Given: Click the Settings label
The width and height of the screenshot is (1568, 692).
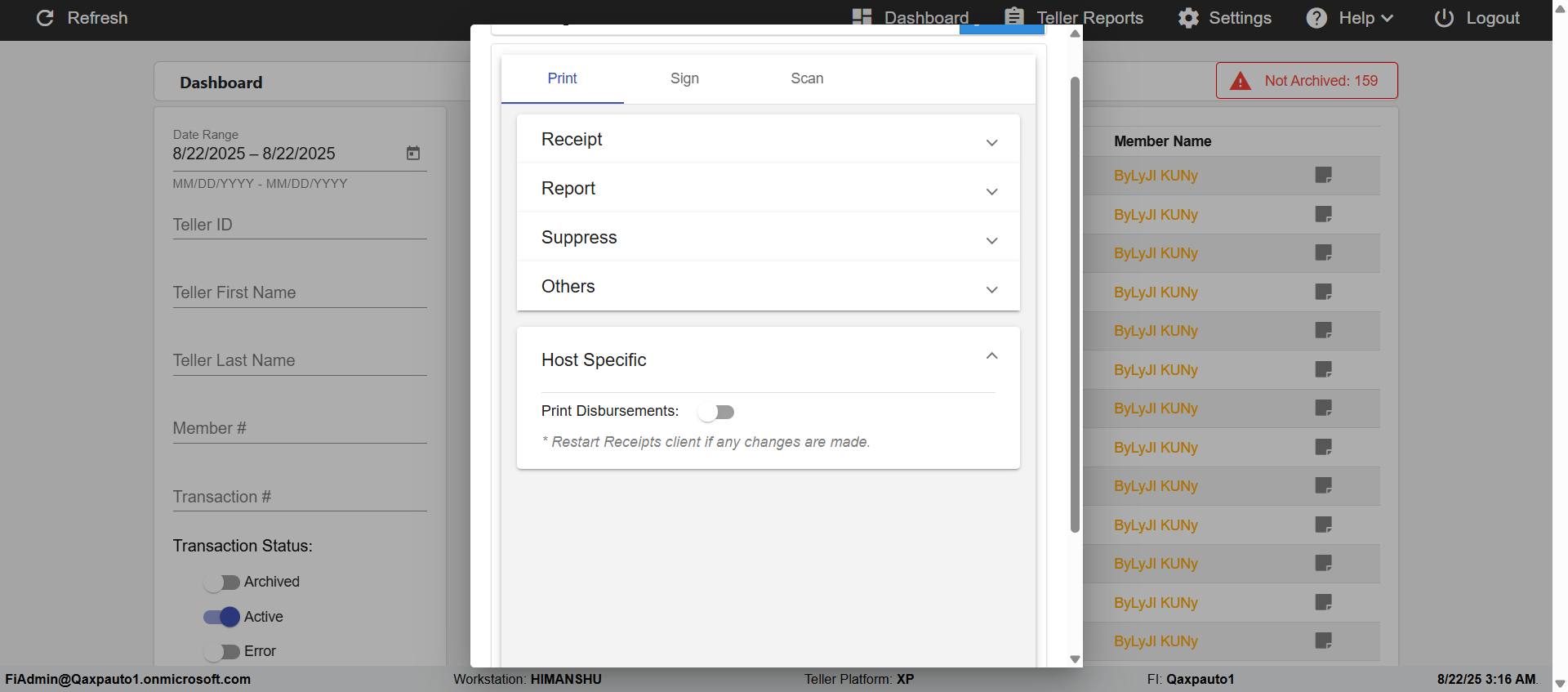Looking at the screenshot, I should 1240,18.
